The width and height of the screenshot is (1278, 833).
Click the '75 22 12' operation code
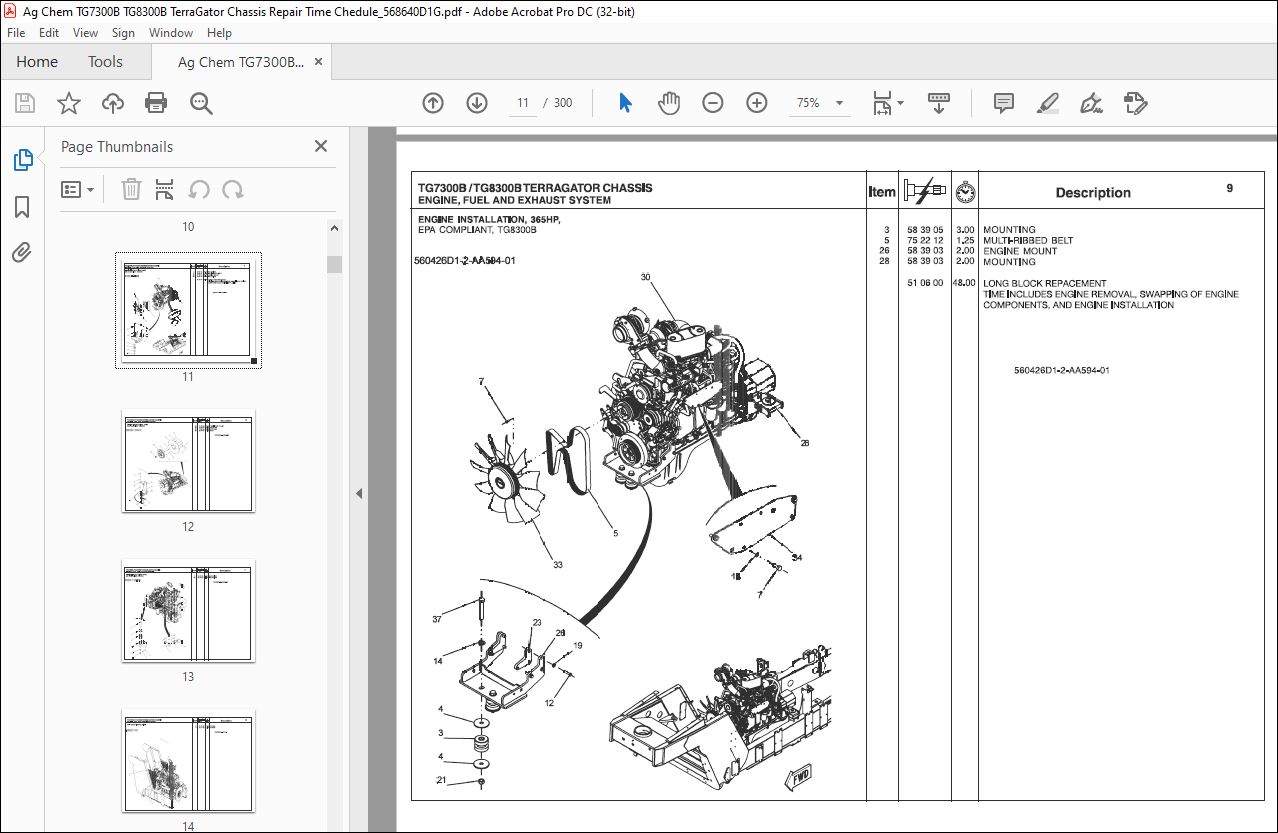(x=925, y=241)
